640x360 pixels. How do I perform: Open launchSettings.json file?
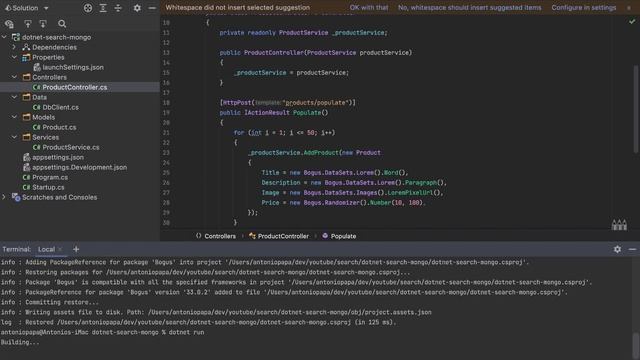coord(73,67)
